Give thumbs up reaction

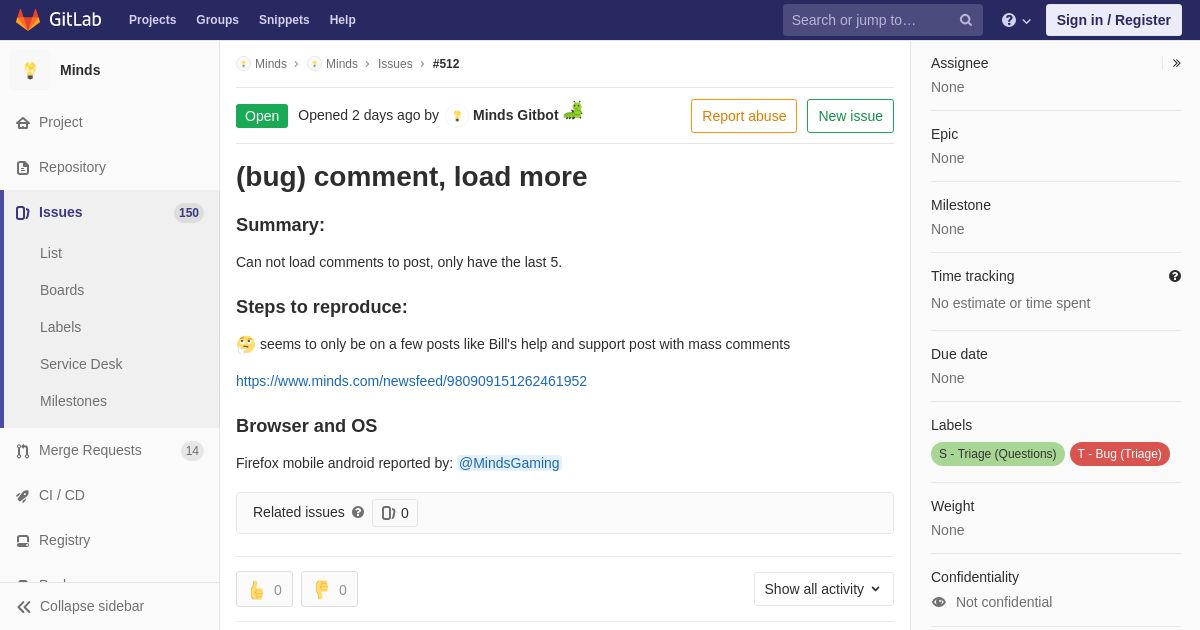tap(264, 589)
